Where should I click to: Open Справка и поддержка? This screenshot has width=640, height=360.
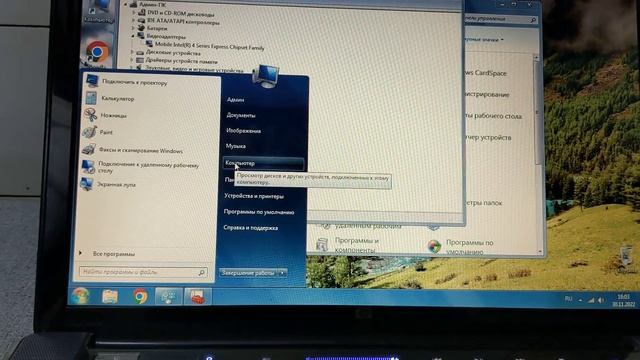[x=251, y=228]
